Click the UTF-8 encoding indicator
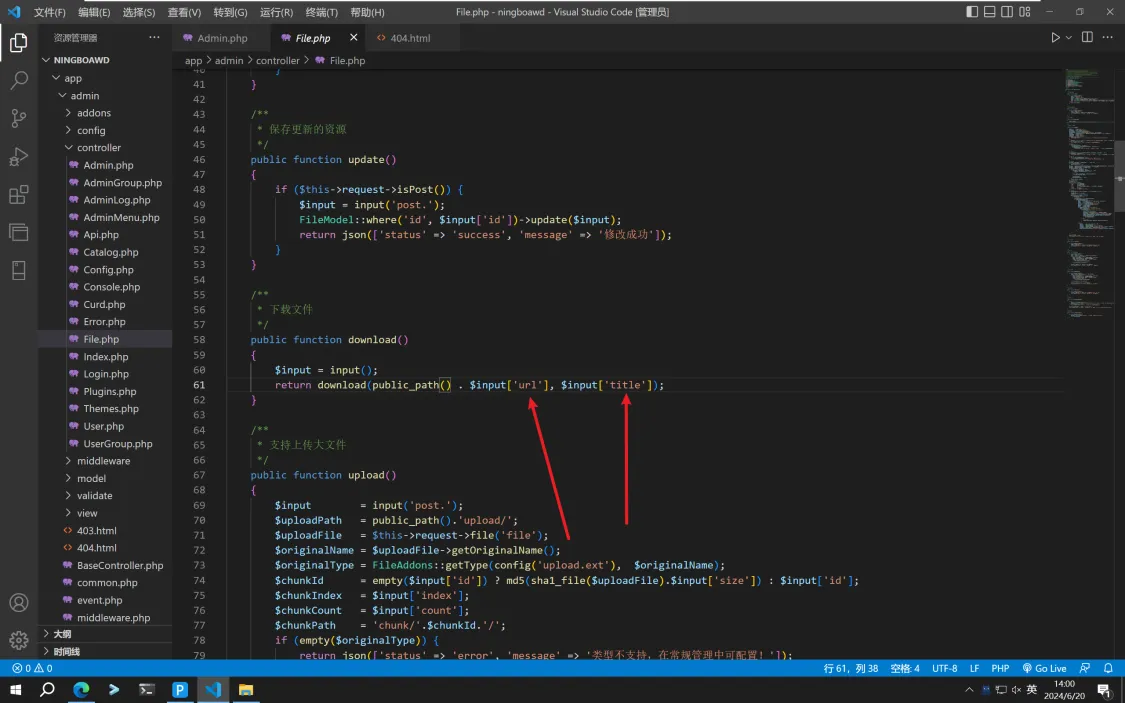This screenshot has height=703, width=1125. pyautogui.click(x=944, y=669)
